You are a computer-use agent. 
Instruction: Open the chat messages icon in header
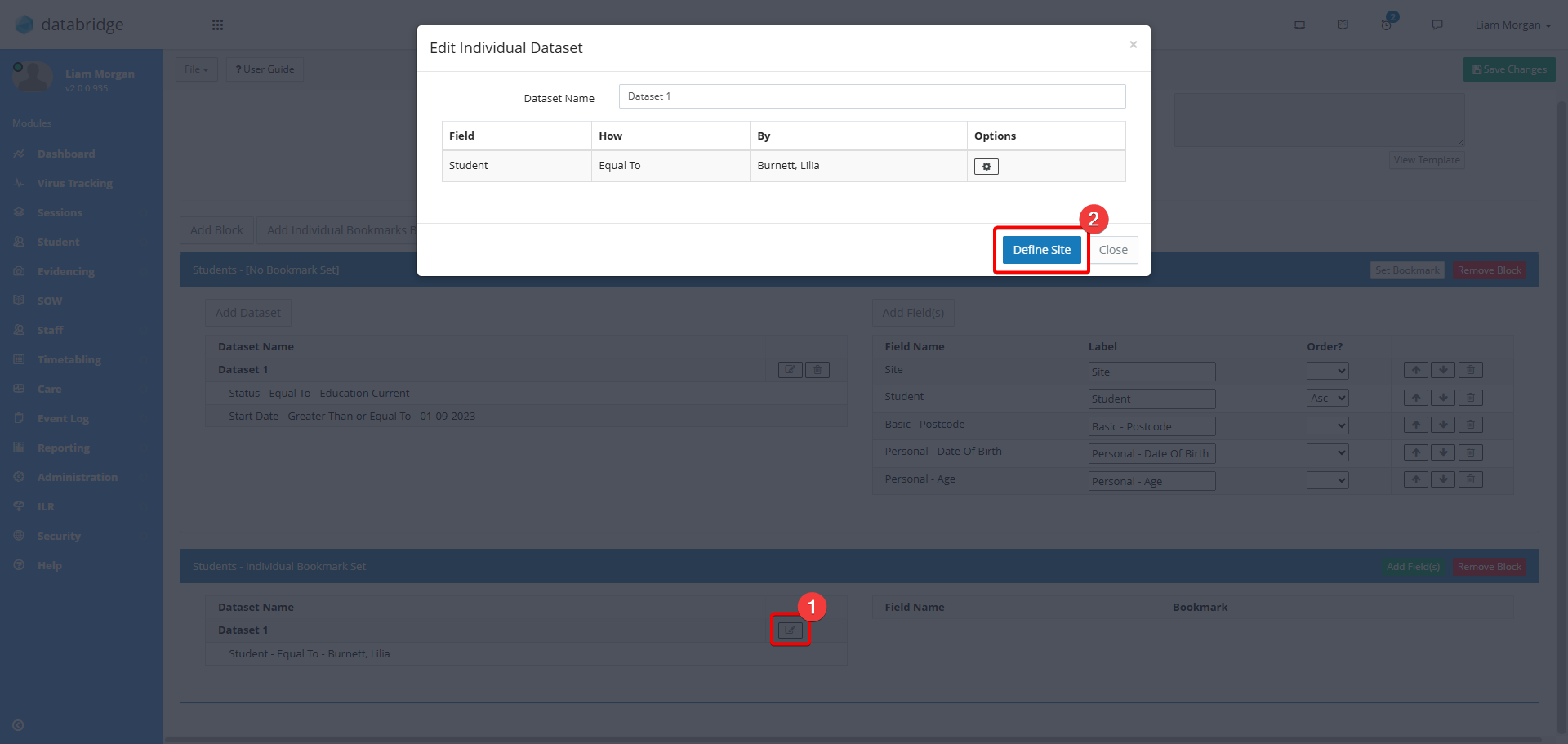click(1437, 25)
